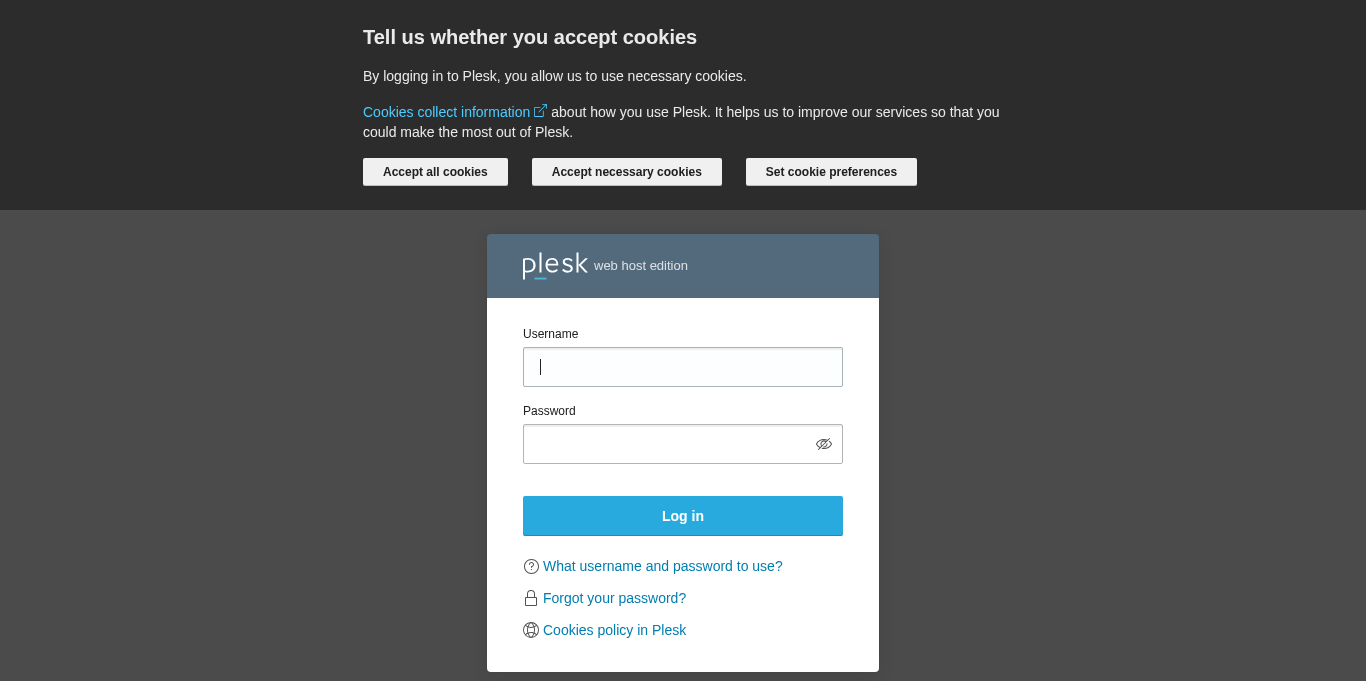Click the Username field label
Image resolution: width=1366 pixels, height=681 pixels.
(551, 334)
